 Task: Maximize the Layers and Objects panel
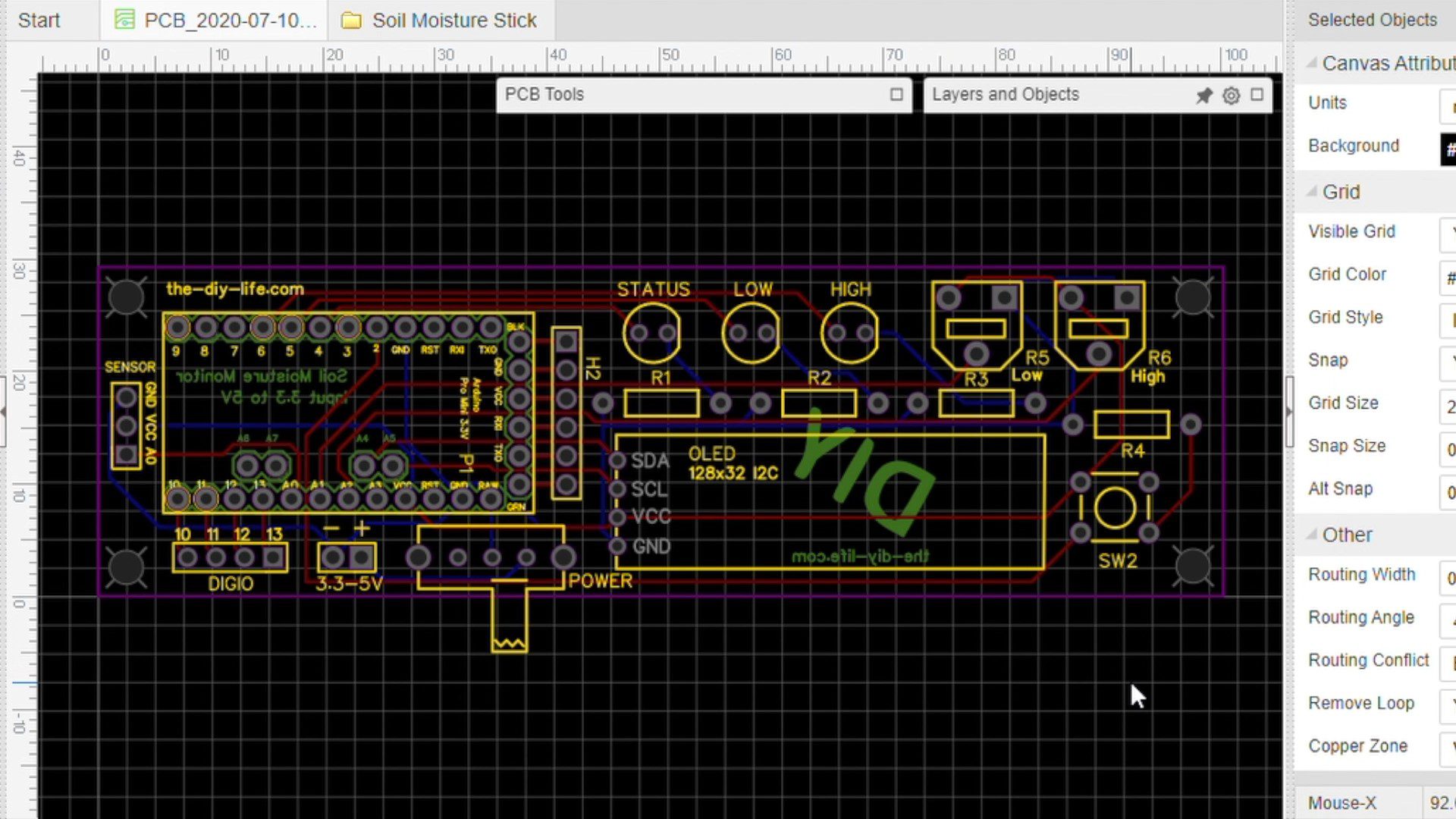1257,95
